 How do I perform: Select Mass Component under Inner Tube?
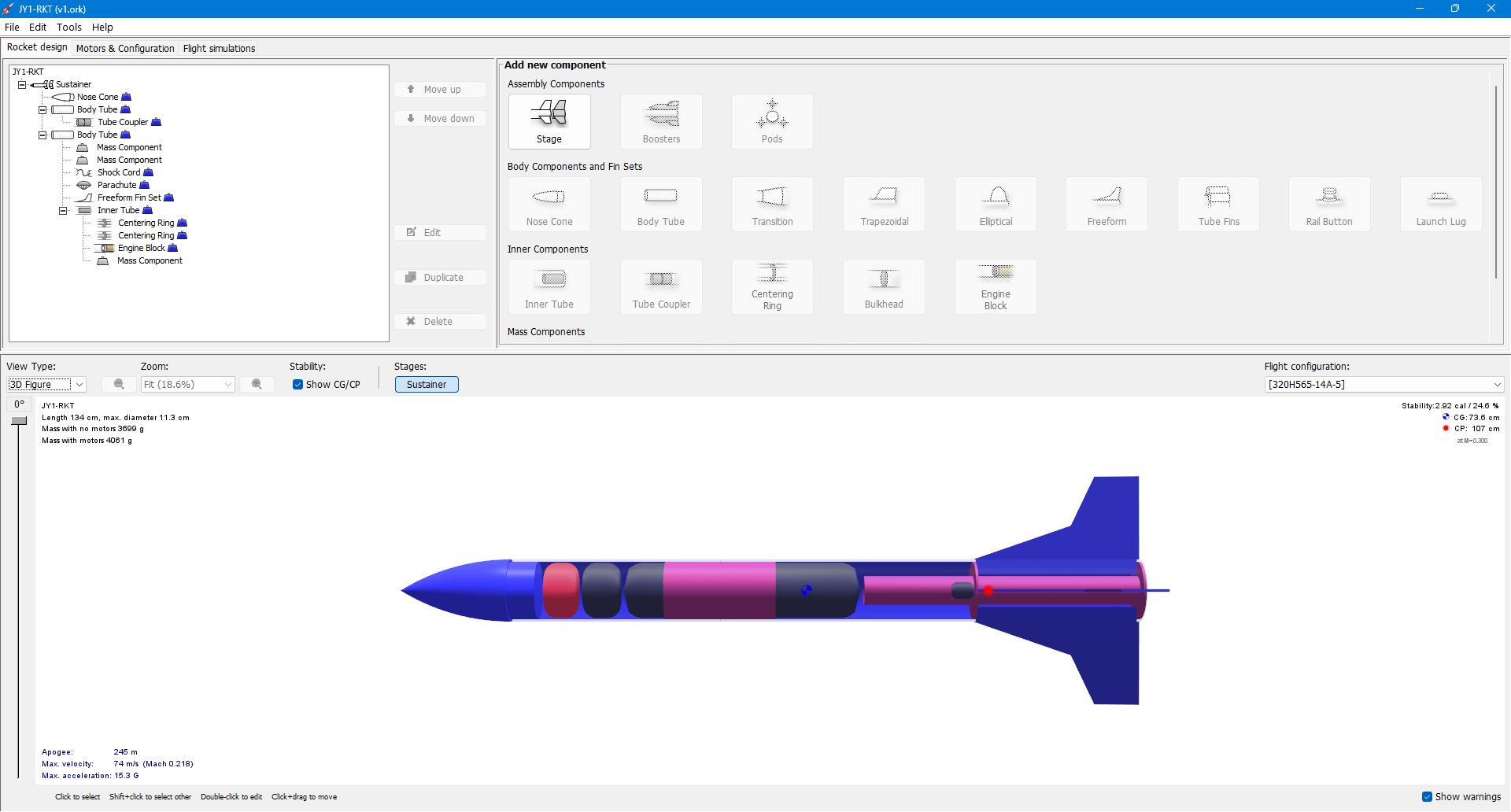(150, 261)
